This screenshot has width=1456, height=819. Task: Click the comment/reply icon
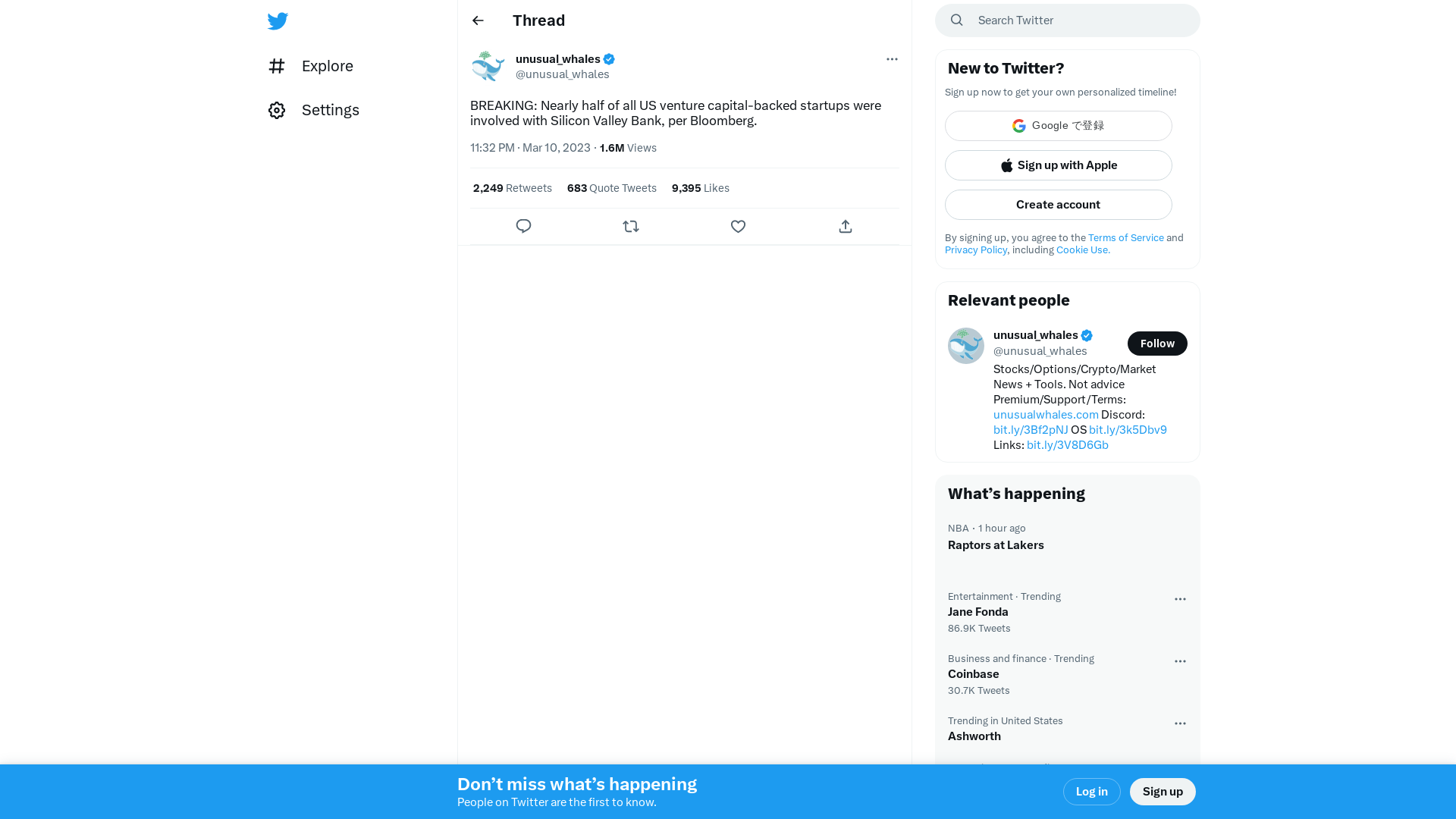click(524, 226)
